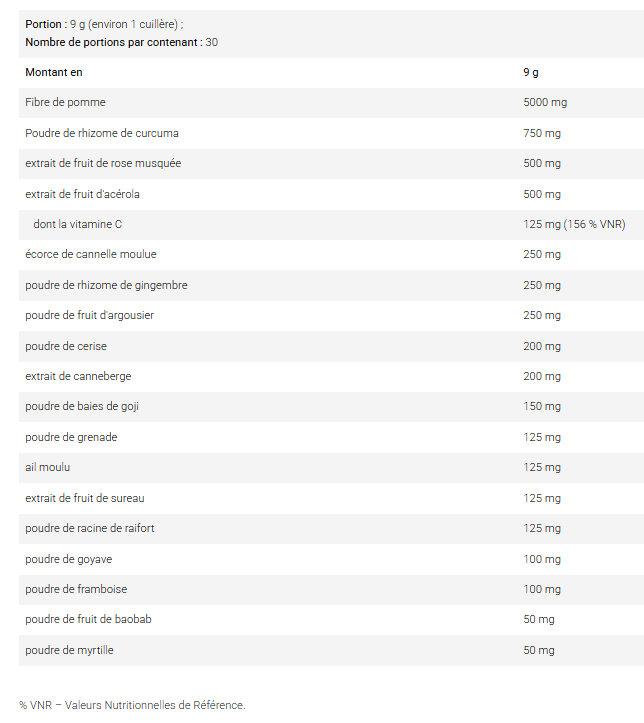Image resolution: width=644 pixels, height=723 pixels.
Task: Select the "9 g" column header
Action: [531, 72]
